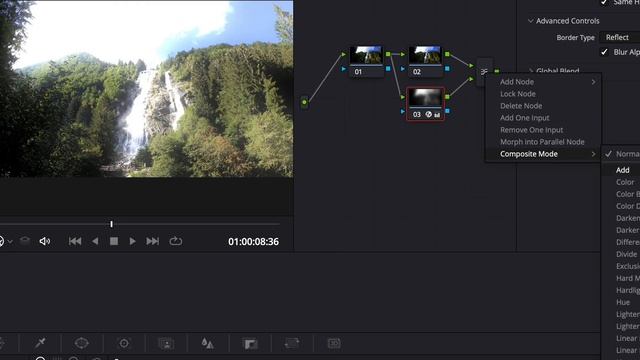Toggle Blur Alpha checkbox
Viewport: 640px width, 360px height.
(604, 52)
